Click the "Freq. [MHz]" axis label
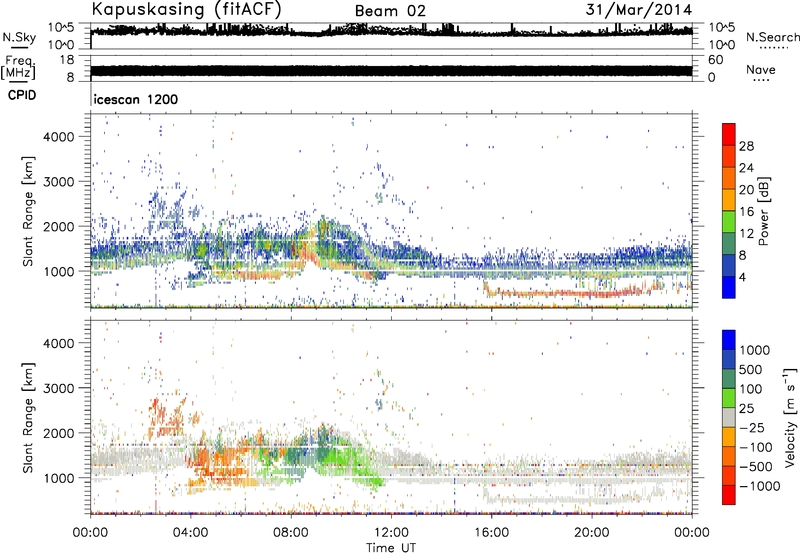The image size is (800, 554). coord(18,68)
